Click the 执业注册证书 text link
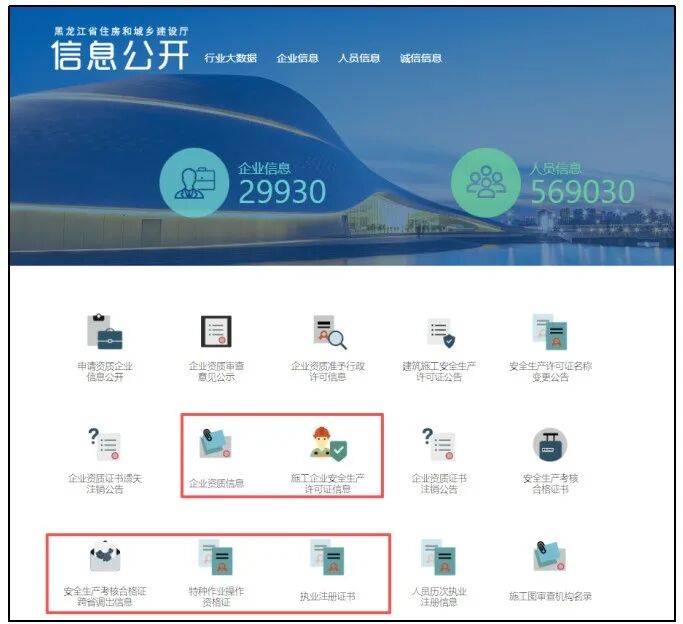Screen dimensions: 683x624 (328, 597)
